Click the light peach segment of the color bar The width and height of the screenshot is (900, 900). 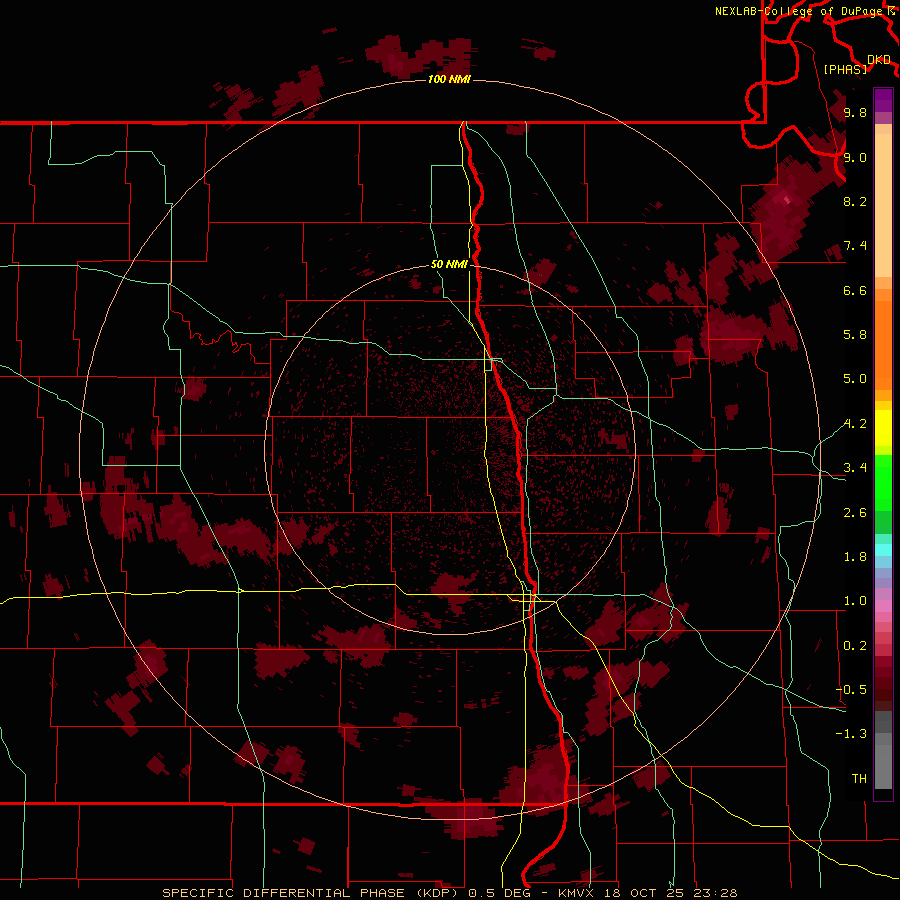[883, 207]
